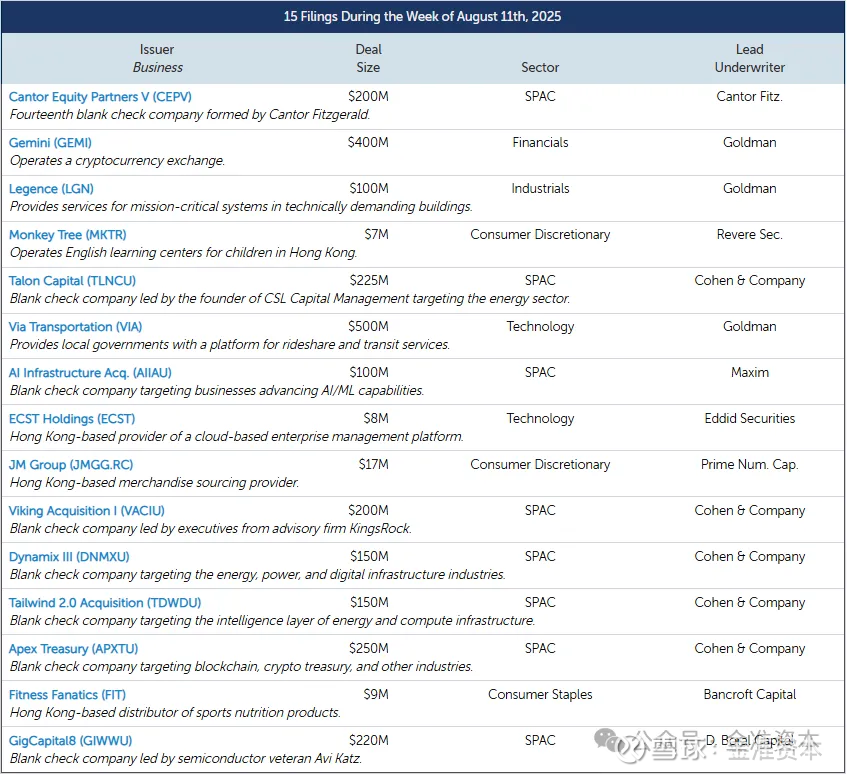Screen dimensions: 847x775
Task: Open the JM Group (JMGG.RC) link
Action: pyautogui.click(x=71, y=464)
